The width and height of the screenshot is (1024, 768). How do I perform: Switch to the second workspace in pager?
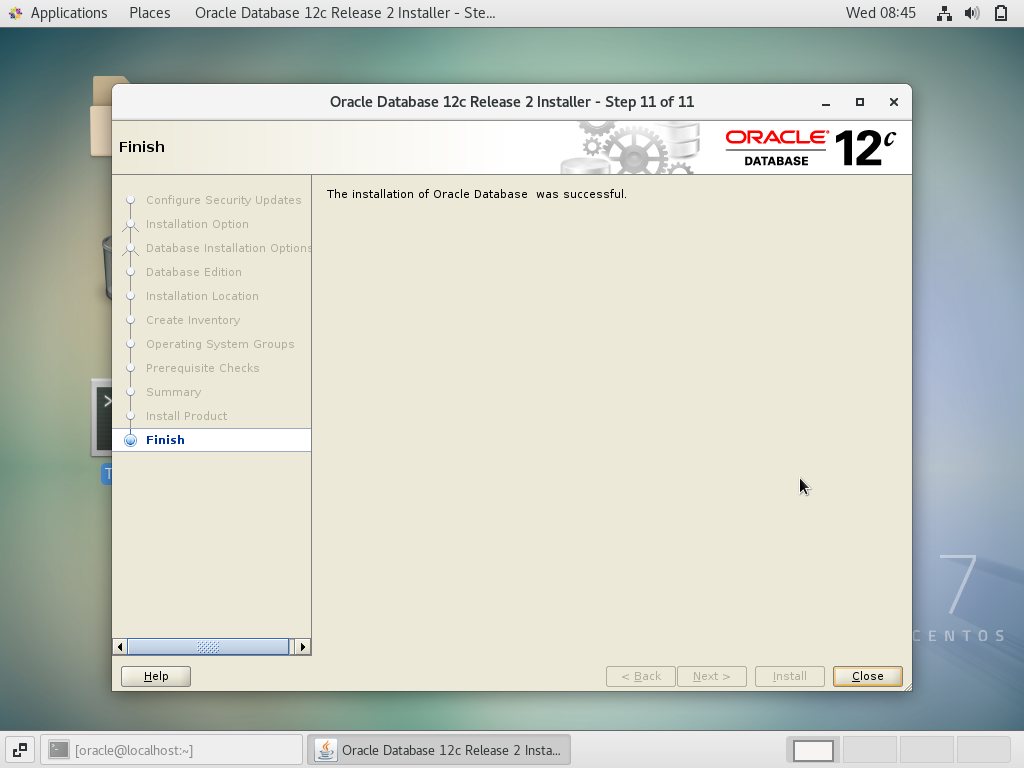pyautogui.click(x=870, y=750)
